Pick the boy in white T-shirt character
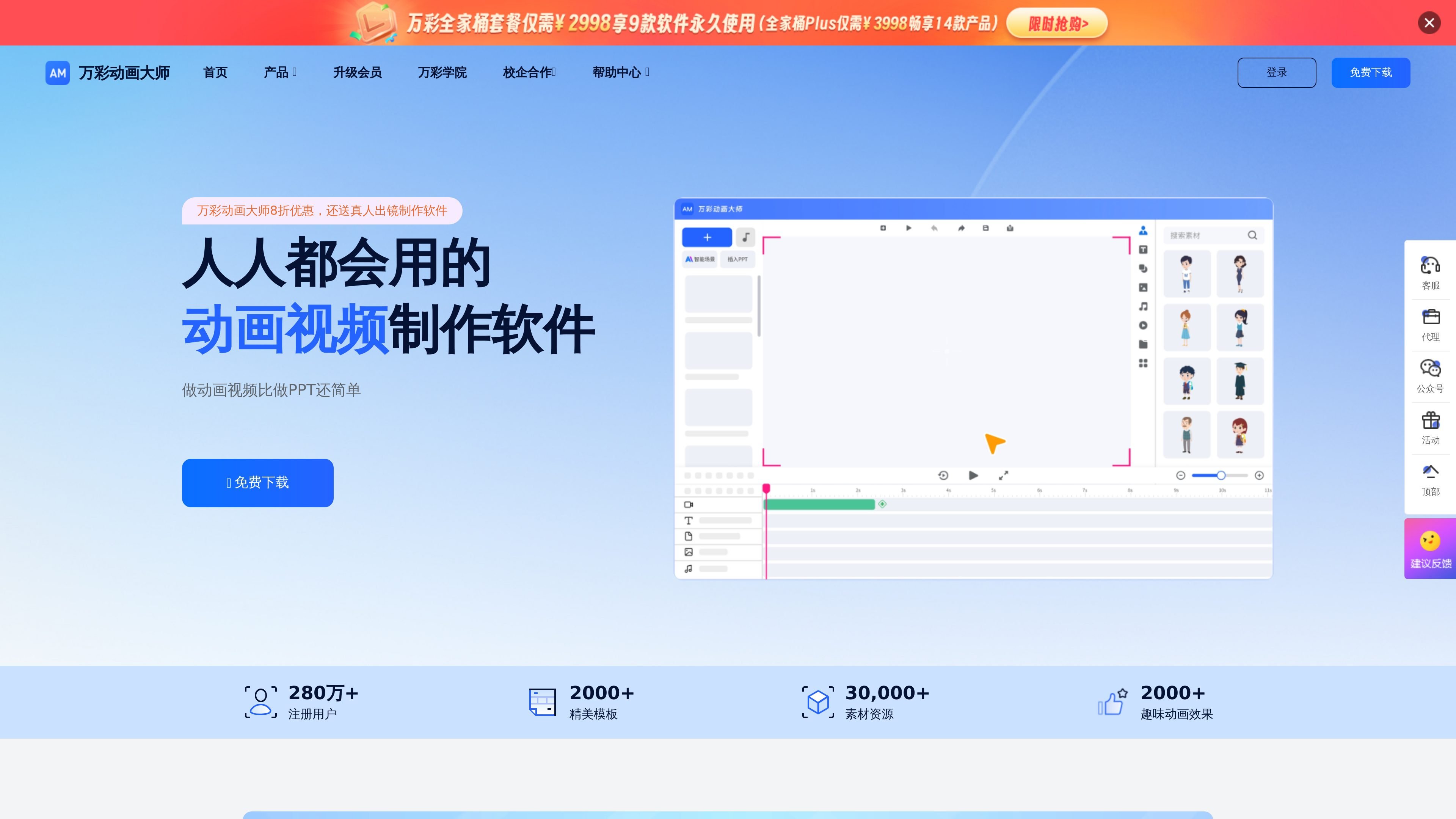1456x819 pixels. (x=1186, y=274)
